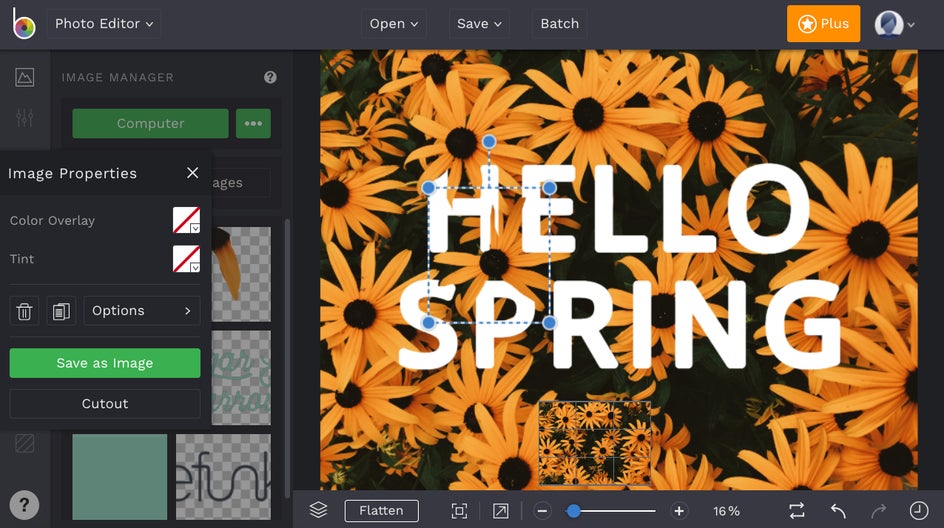Click top-right resize handle of selection
This screenshot has width=944, height=528.
549,188
